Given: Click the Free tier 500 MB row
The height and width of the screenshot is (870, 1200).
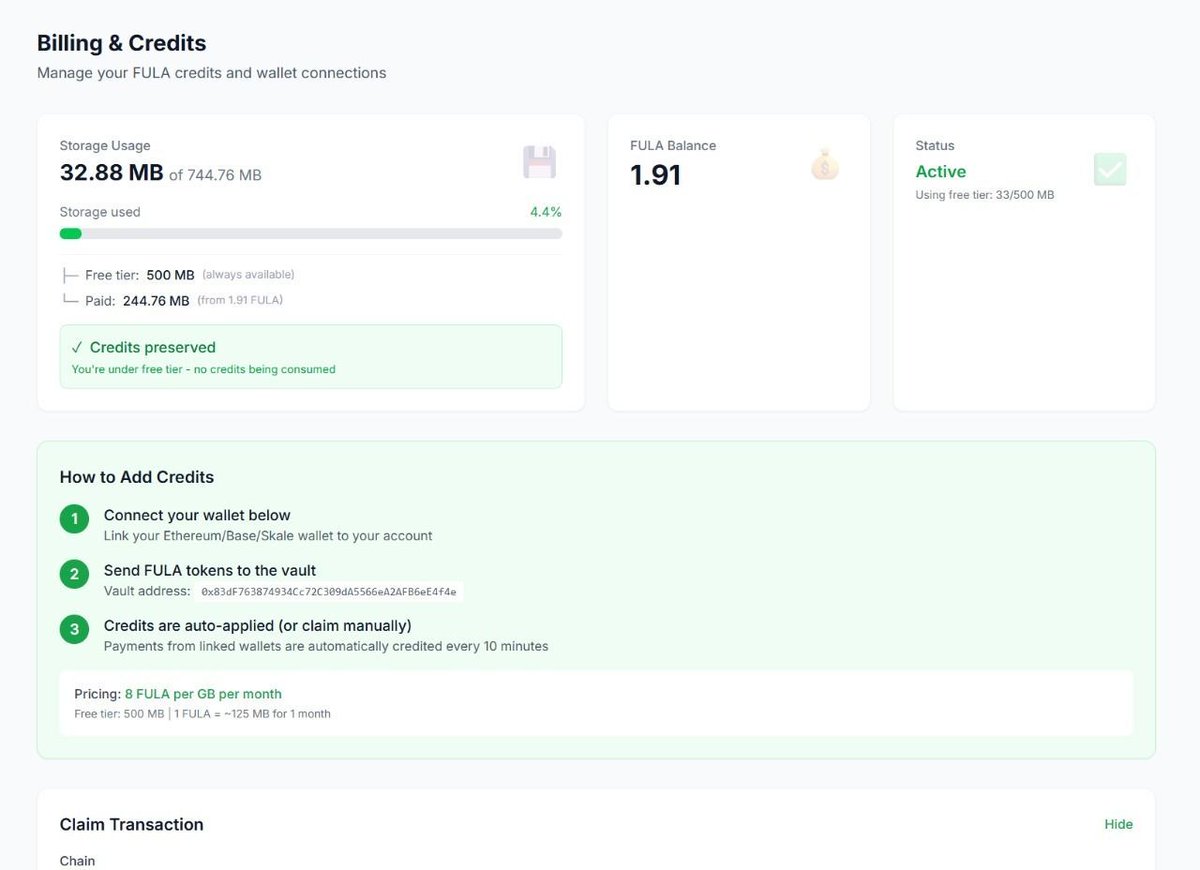Looking at the screenshot, I should click(x=178, y=275).
